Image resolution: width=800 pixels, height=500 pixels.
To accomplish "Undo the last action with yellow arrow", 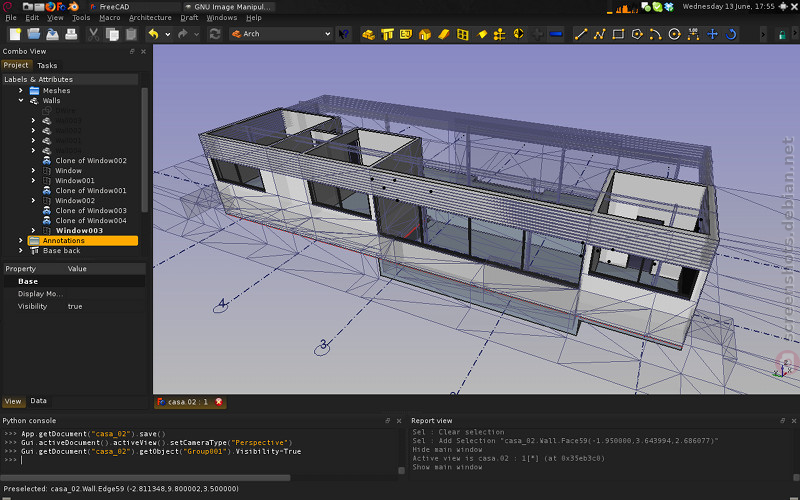I will (x=153, y=34).
